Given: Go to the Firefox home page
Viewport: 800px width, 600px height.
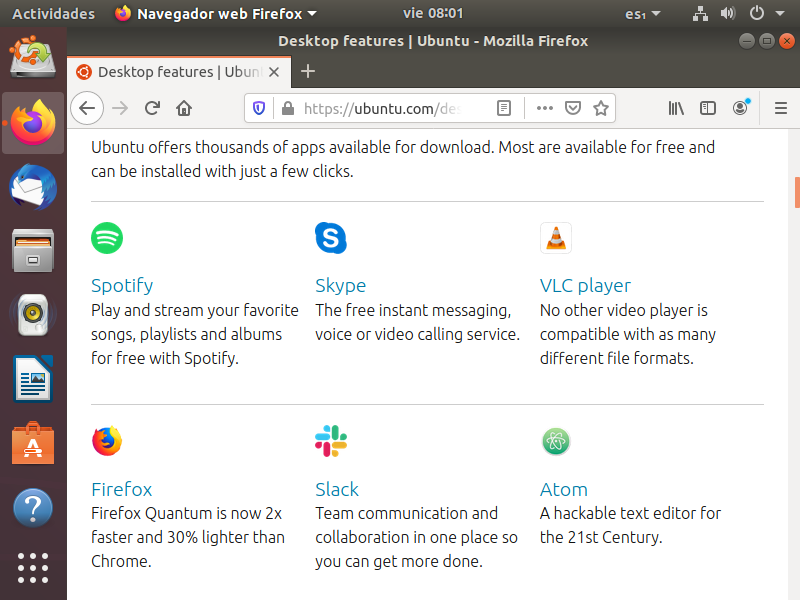Looking at the screenshot, I should point(184,108).
